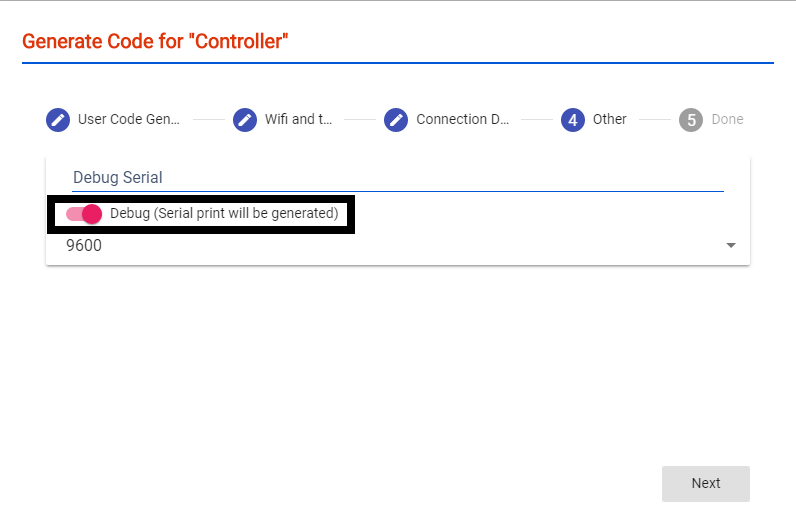Open the baud rate dropdown arrow
The width and height of the screenshot is (796, 510).
click(x=731, y=245)
